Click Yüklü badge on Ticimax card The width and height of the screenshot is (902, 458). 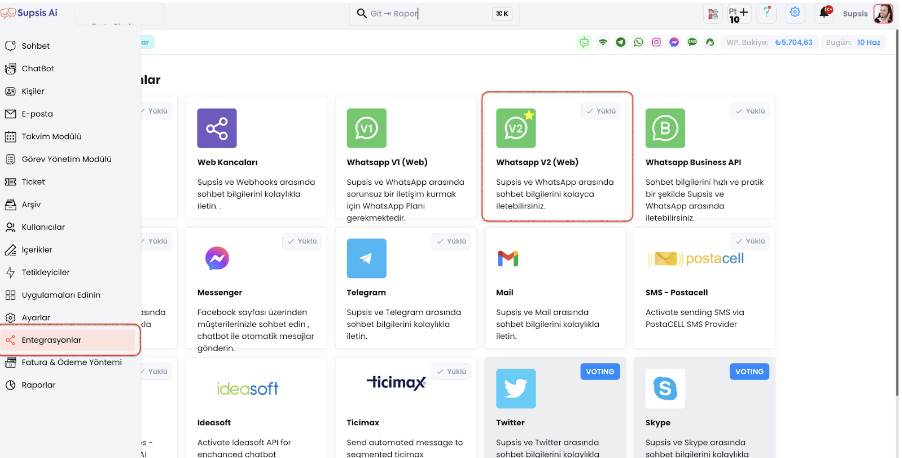[451, 372]
